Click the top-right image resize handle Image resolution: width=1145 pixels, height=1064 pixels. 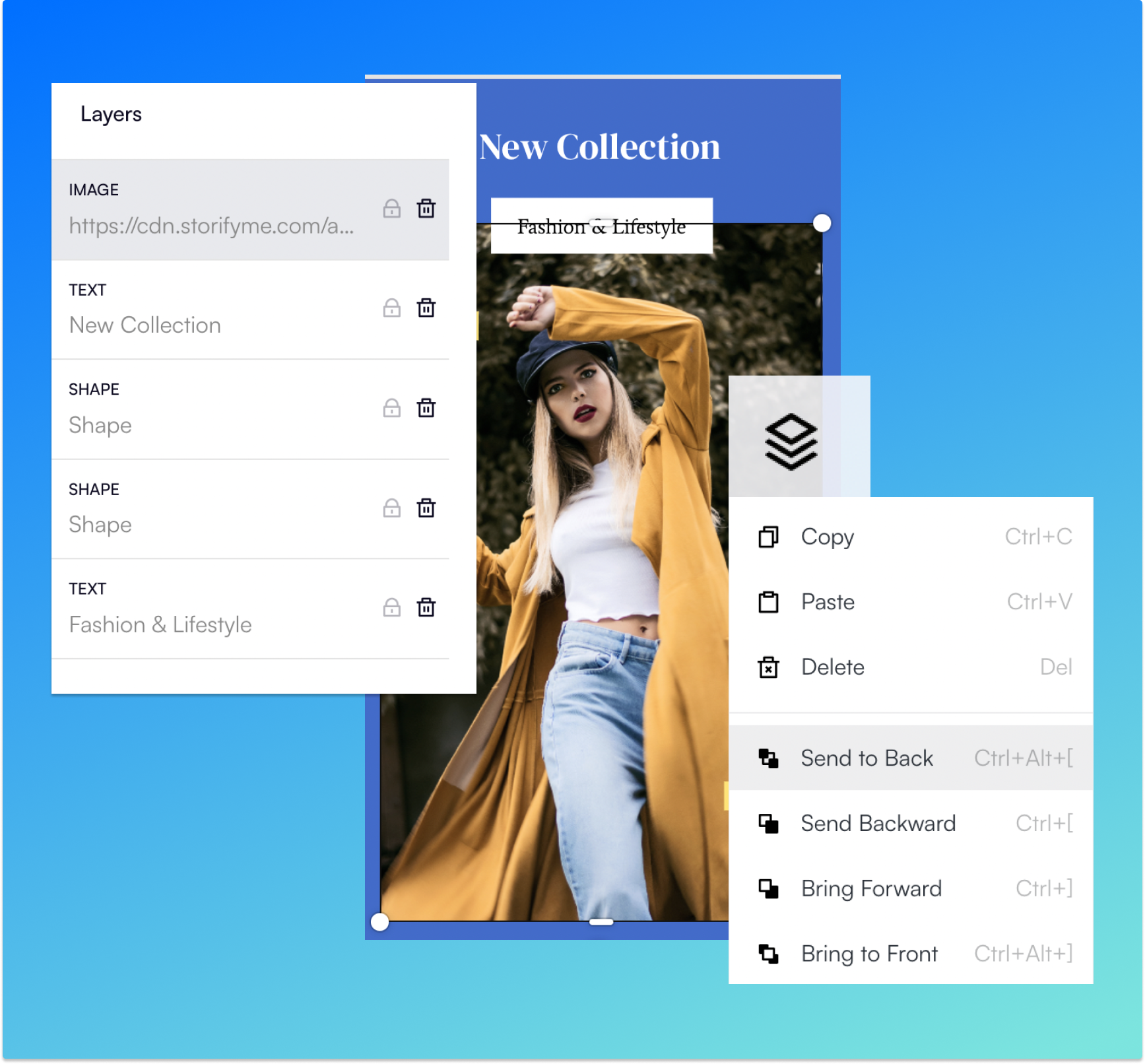[822, 223]
